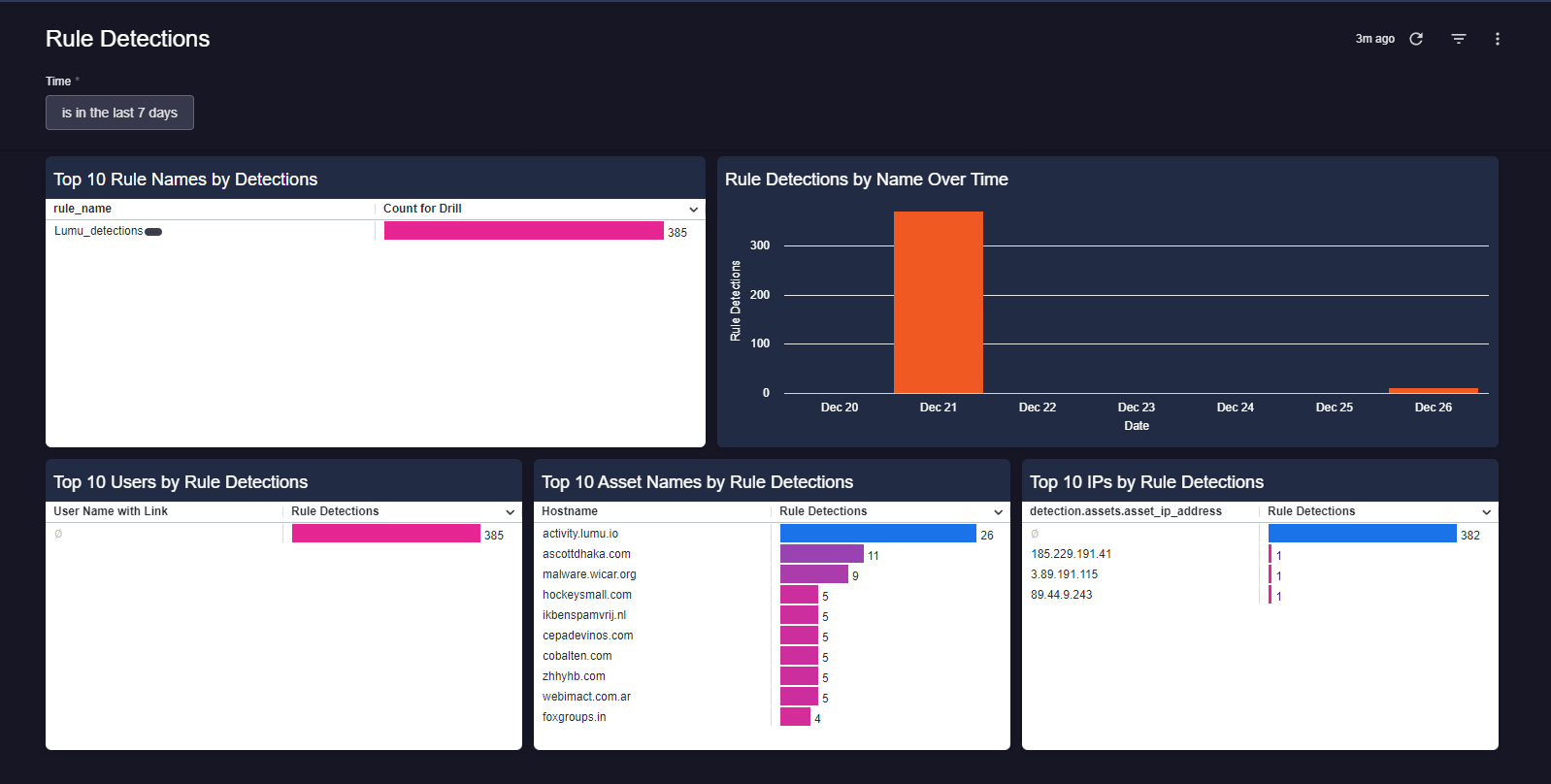Sort by rule_name column header
The height and width of the screenshot is (784, 1551).
[82, 209]
